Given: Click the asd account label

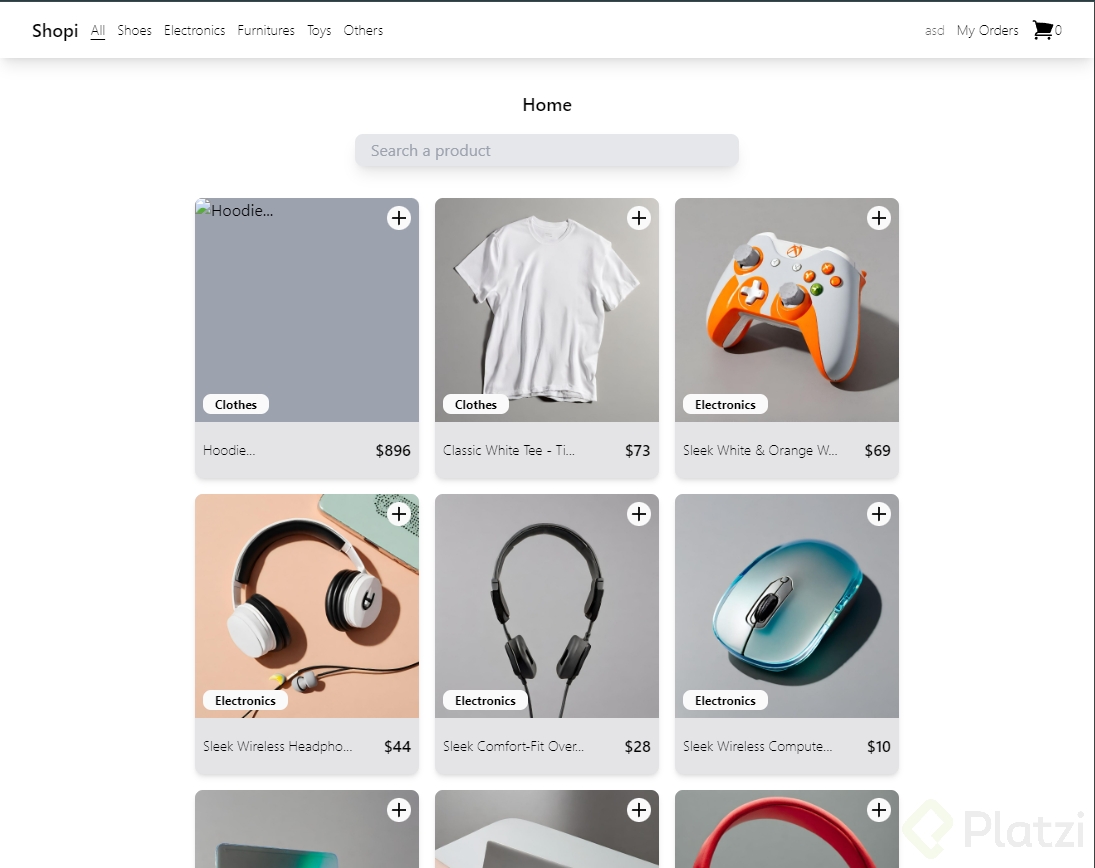Looking at the screenshot, I should 935,31.
